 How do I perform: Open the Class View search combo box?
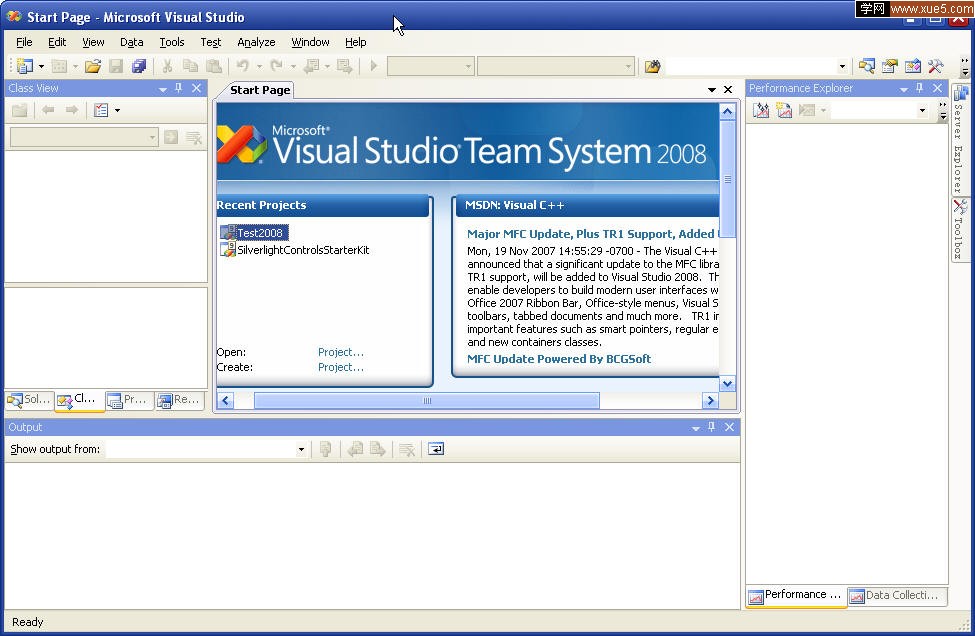84,137
